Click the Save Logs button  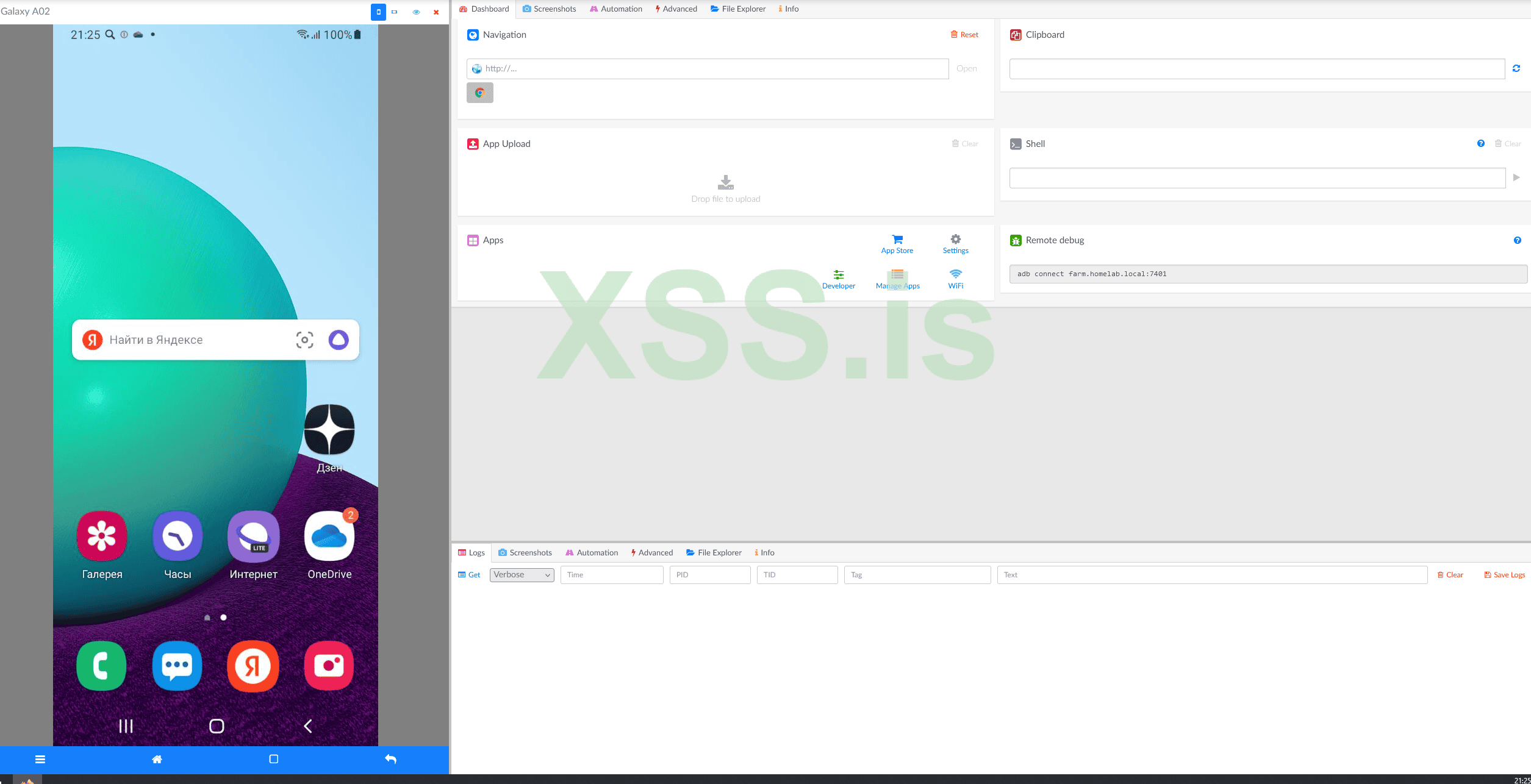coord(1504,575)
